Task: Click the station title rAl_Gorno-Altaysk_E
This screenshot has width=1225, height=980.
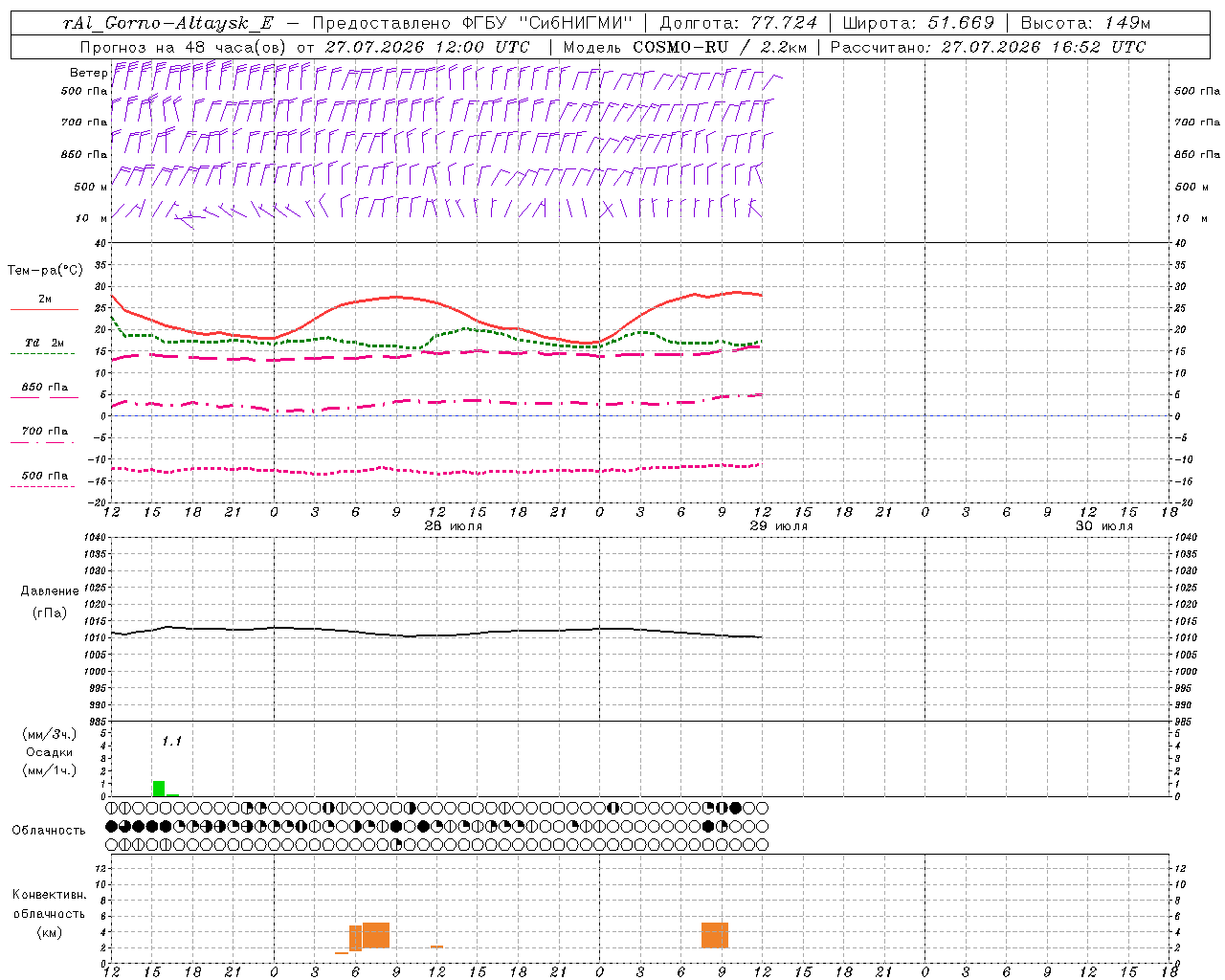Action: click(167, 23)
